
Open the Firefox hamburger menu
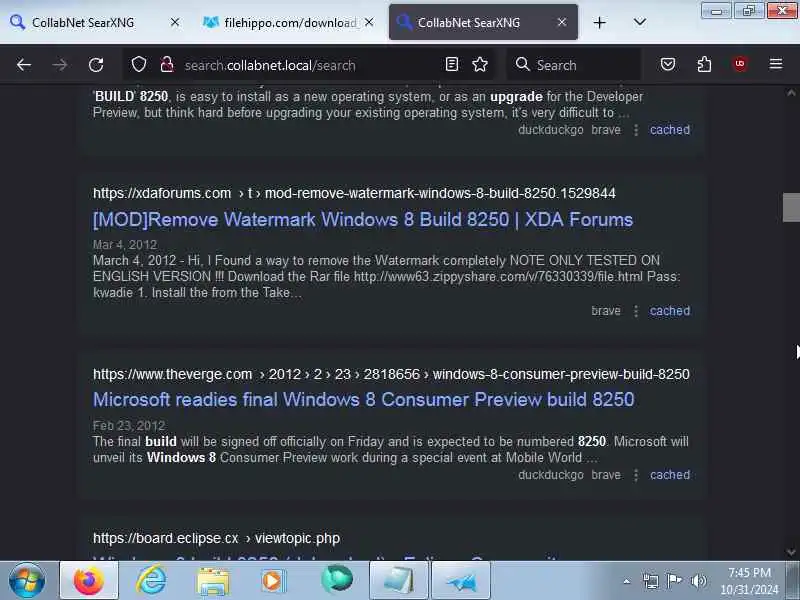tap(776, 64)
